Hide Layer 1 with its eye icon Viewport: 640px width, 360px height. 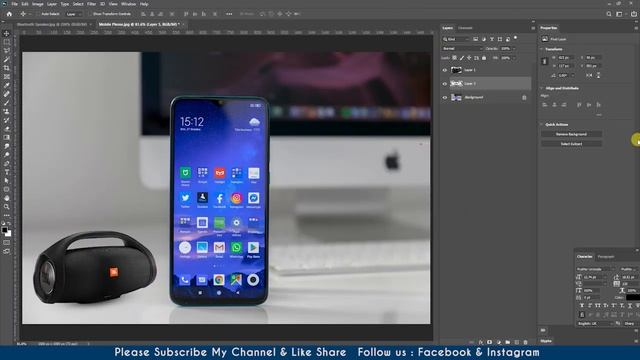(x=444, y=70)
